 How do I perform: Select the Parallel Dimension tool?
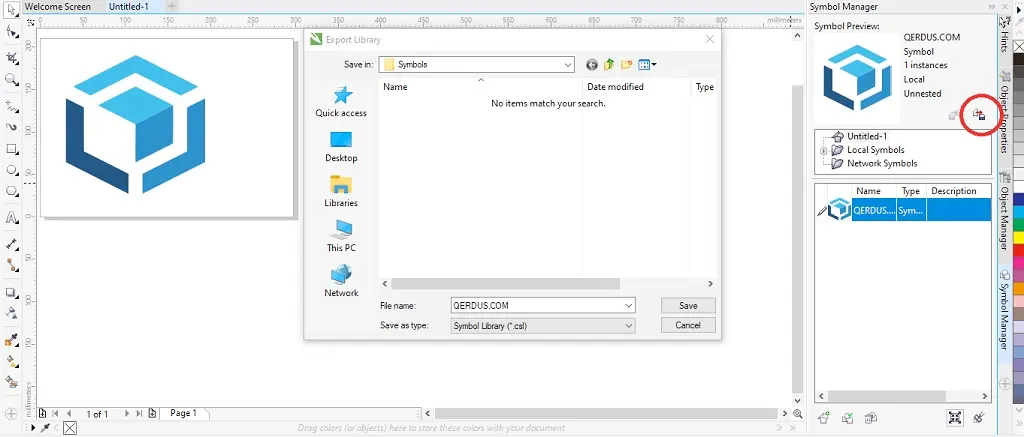[x=11, y=244]
